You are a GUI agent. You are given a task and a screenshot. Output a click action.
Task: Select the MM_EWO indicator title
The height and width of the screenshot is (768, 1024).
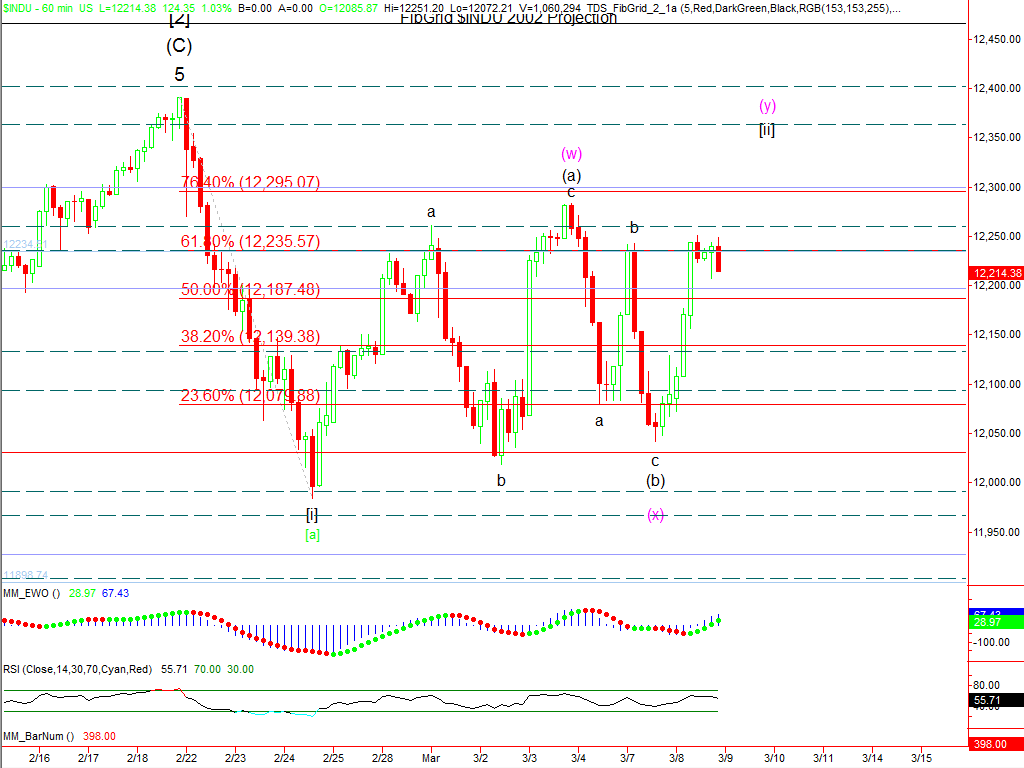tap(32, 593)
